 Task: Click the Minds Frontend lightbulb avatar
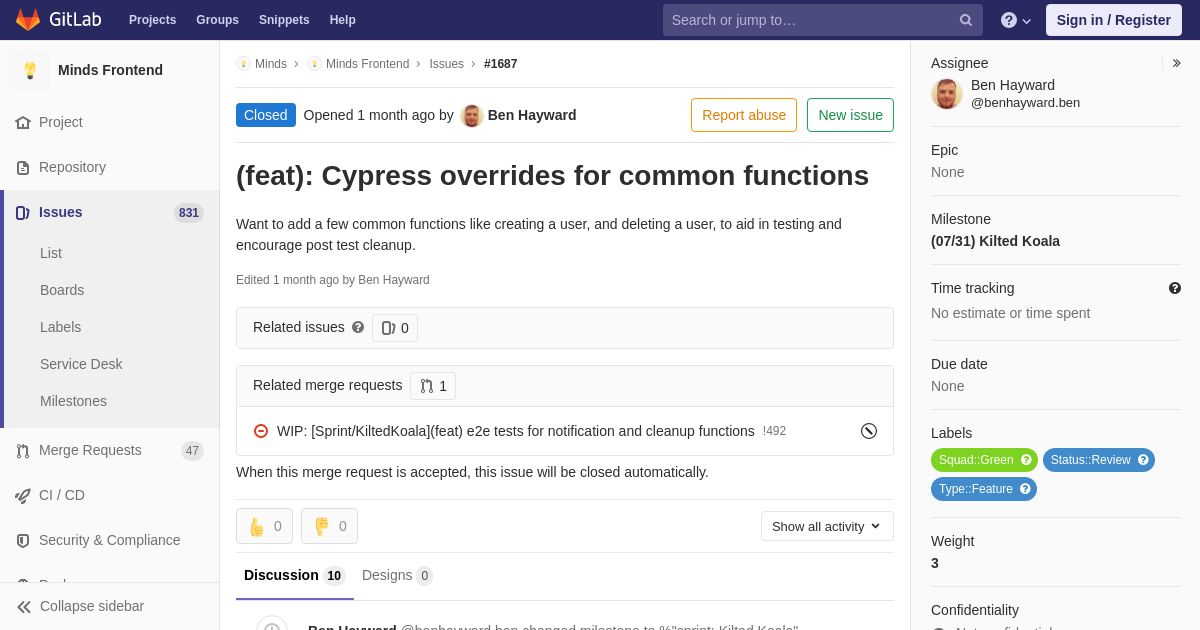pos(30,70)
